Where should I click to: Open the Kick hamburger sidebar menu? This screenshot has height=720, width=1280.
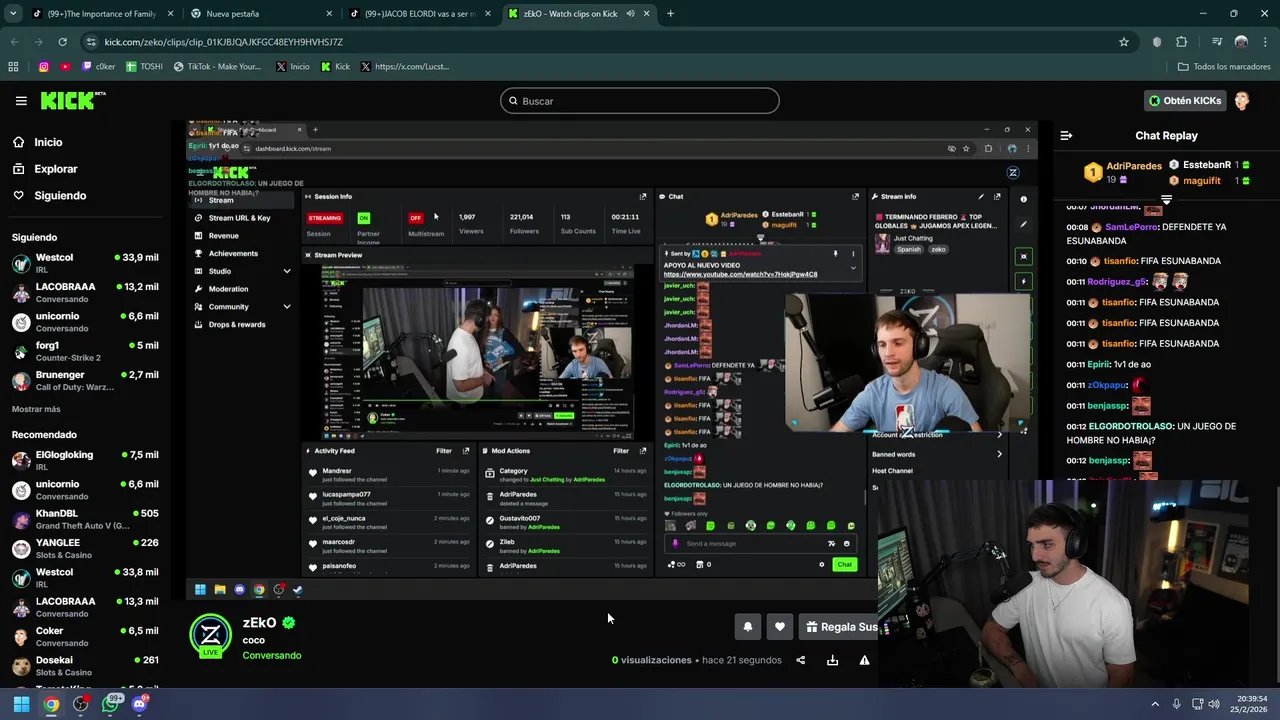click(21, 101)
